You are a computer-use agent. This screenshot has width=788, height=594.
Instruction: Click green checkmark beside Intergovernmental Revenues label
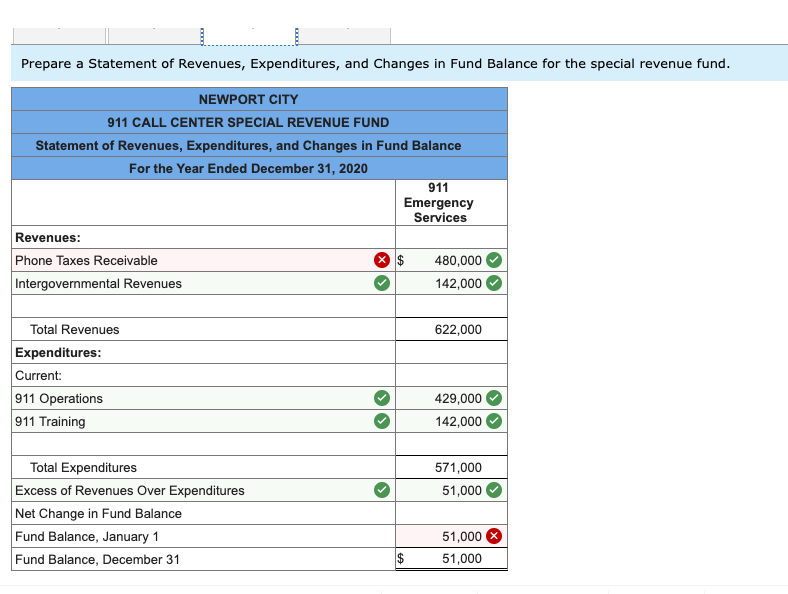382,283
